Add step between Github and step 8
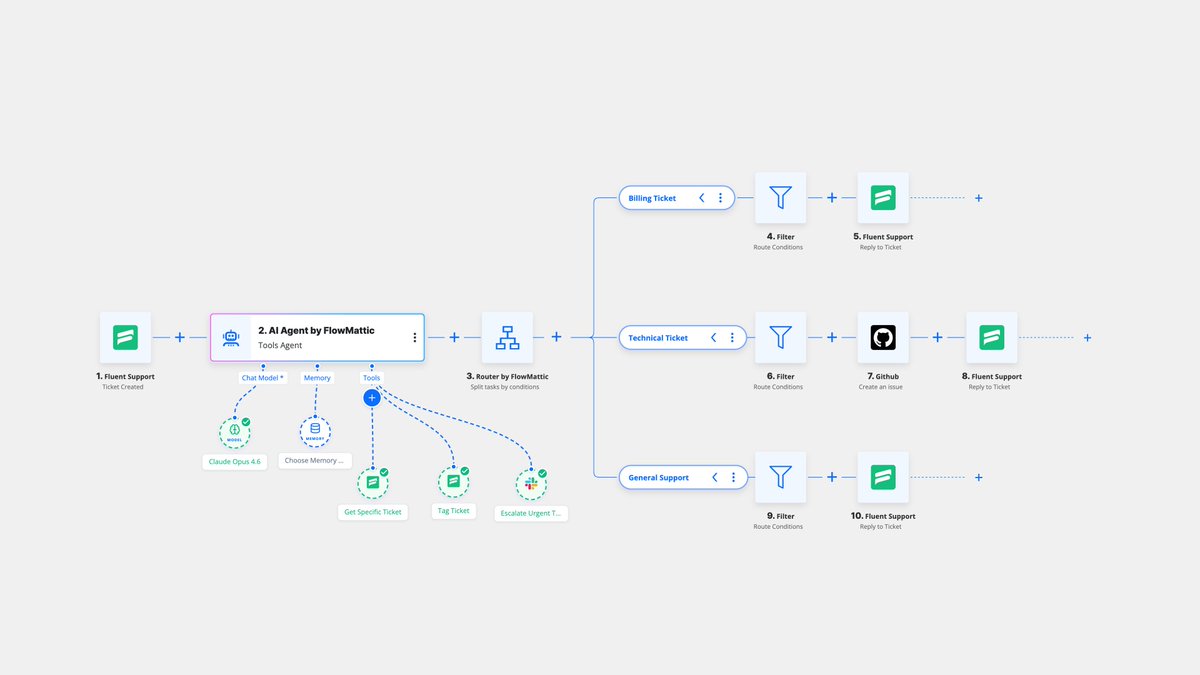 [937, 338]
